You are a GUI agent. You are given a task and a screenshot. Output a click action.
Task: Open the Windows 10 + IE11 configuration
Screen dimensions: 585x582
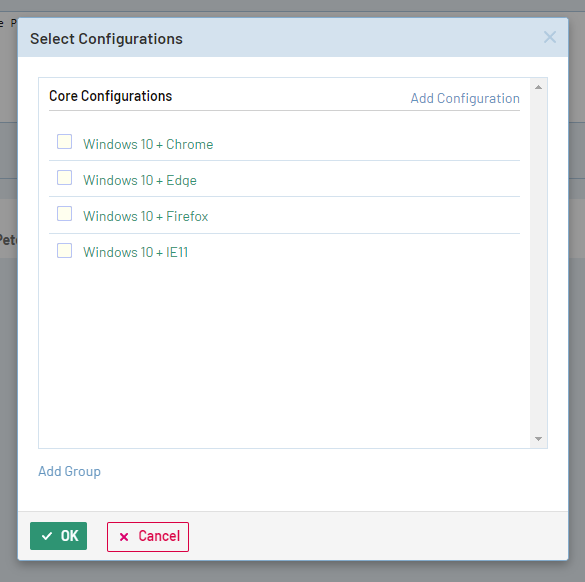[x=135, y=253]
